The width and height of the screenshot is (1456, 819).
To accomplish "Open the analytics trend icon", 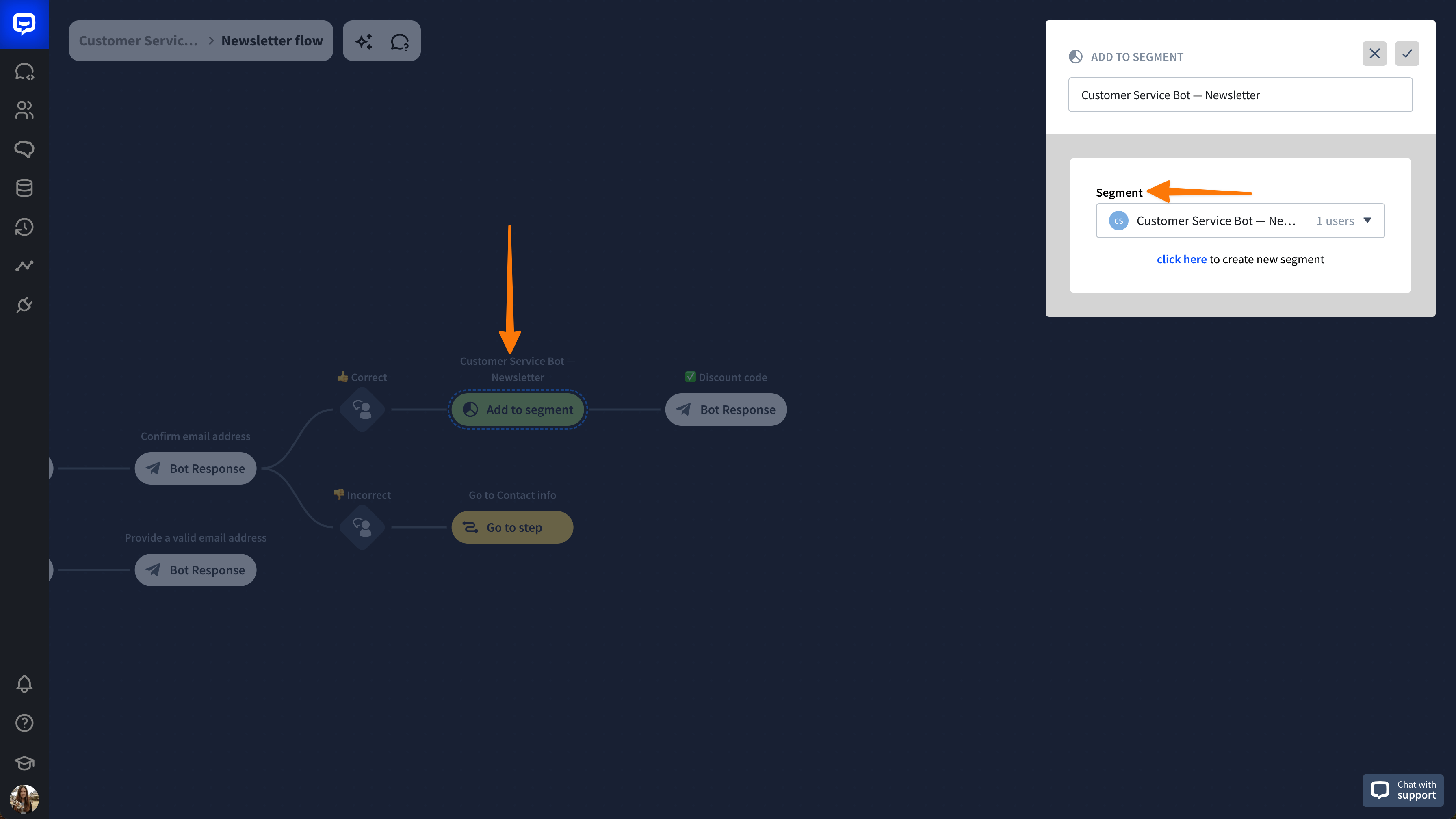I will click(24, 266).
